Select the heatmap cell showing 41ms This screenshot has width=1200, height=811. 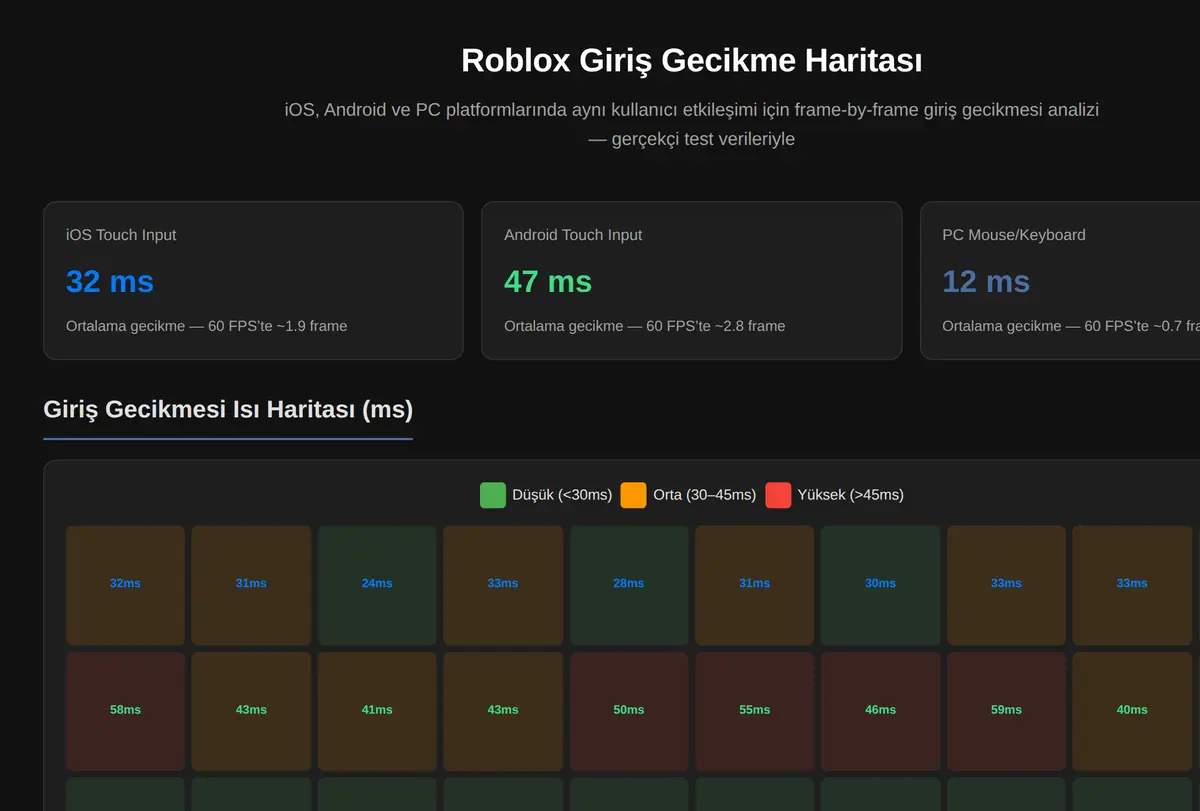tap(377, 712)
